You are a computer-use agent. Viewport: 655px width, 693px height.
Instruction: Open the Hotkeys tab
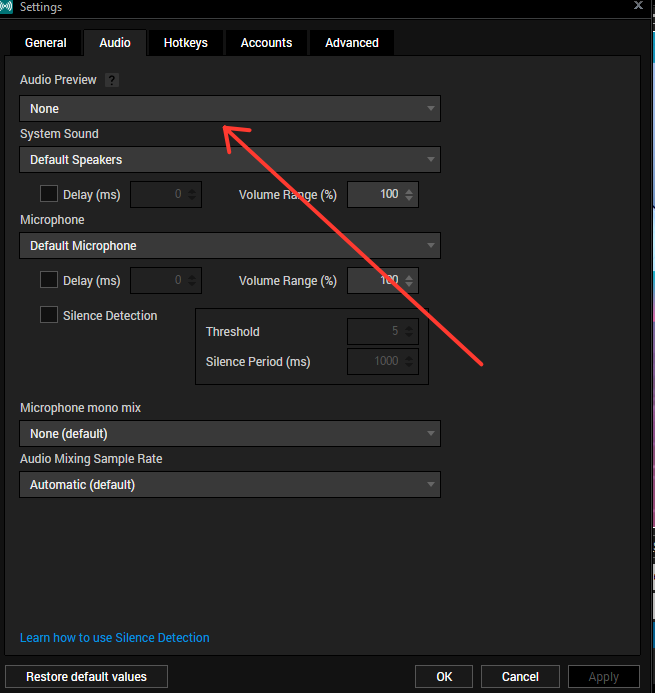click(x=185, y=43)
